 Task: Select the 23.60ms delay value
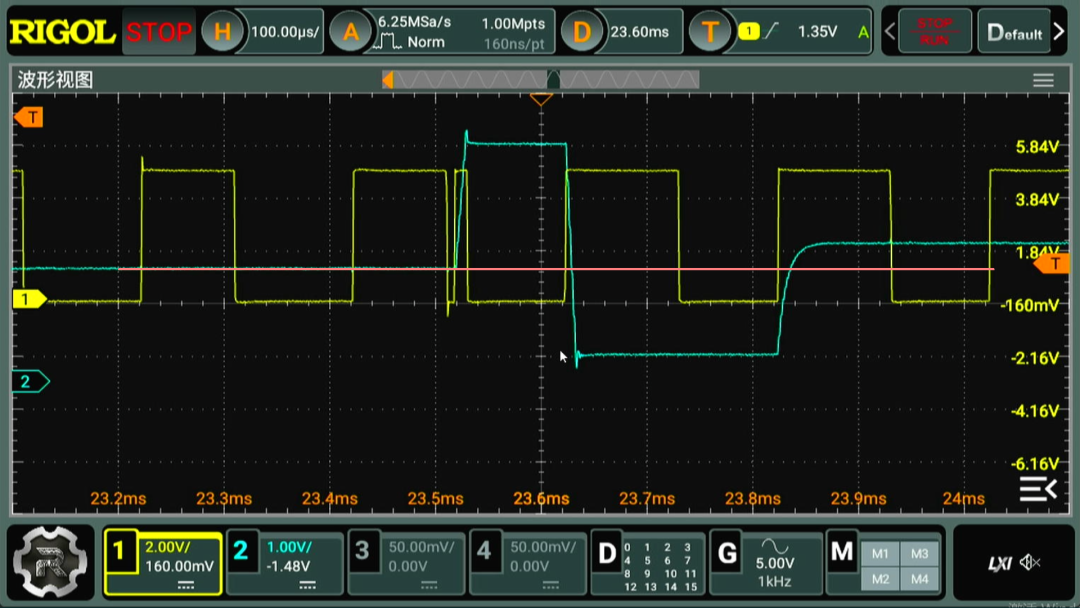(x=639, y=32)
